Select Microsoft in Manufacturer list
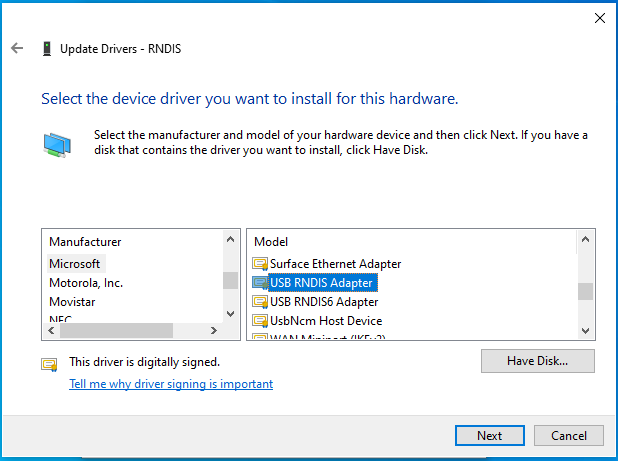This screenshot has height=461, width=618. coord(74,264)
